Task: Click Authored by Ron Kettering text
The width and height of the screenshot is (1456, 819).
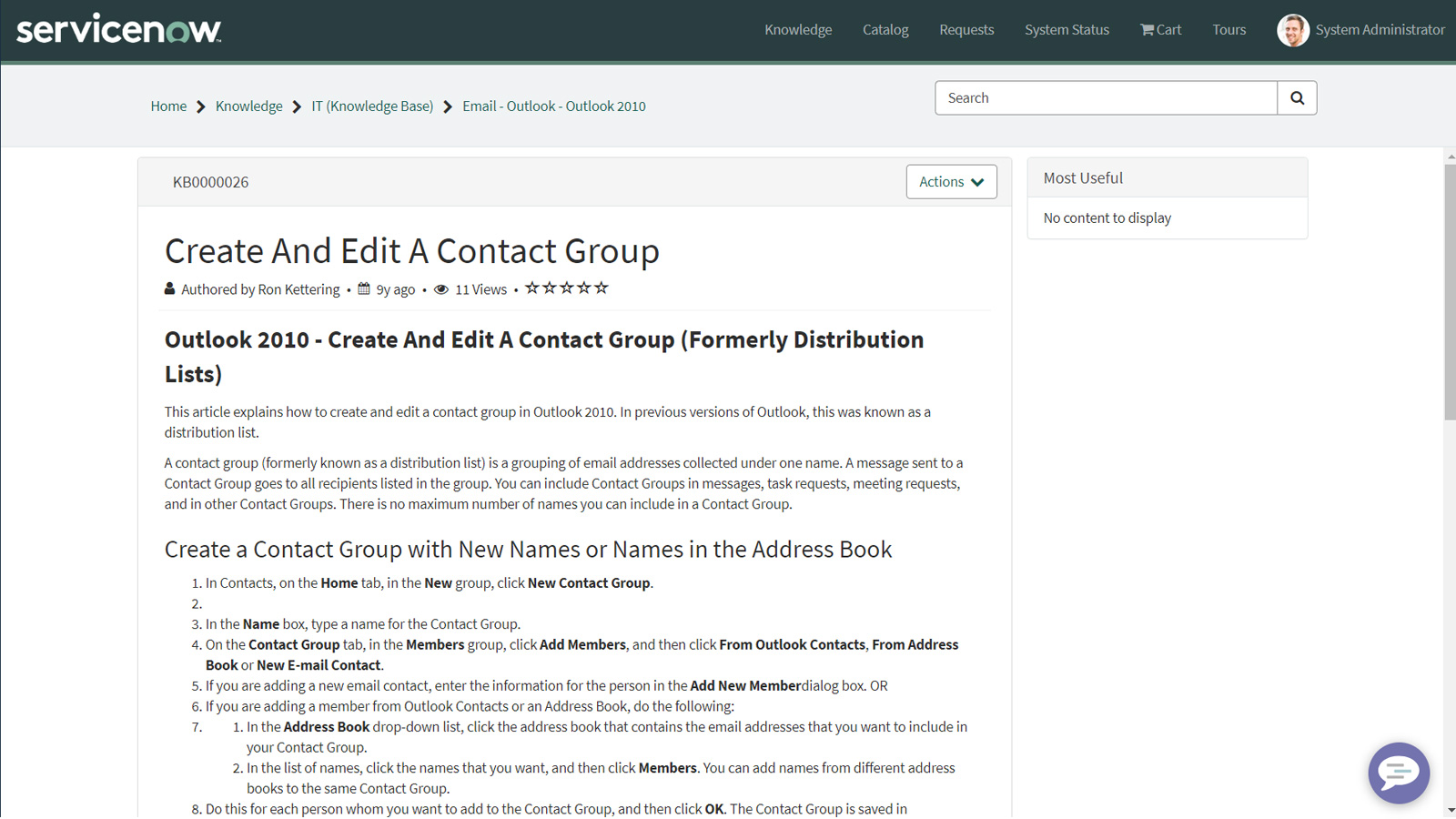Action: click(260, 289)
